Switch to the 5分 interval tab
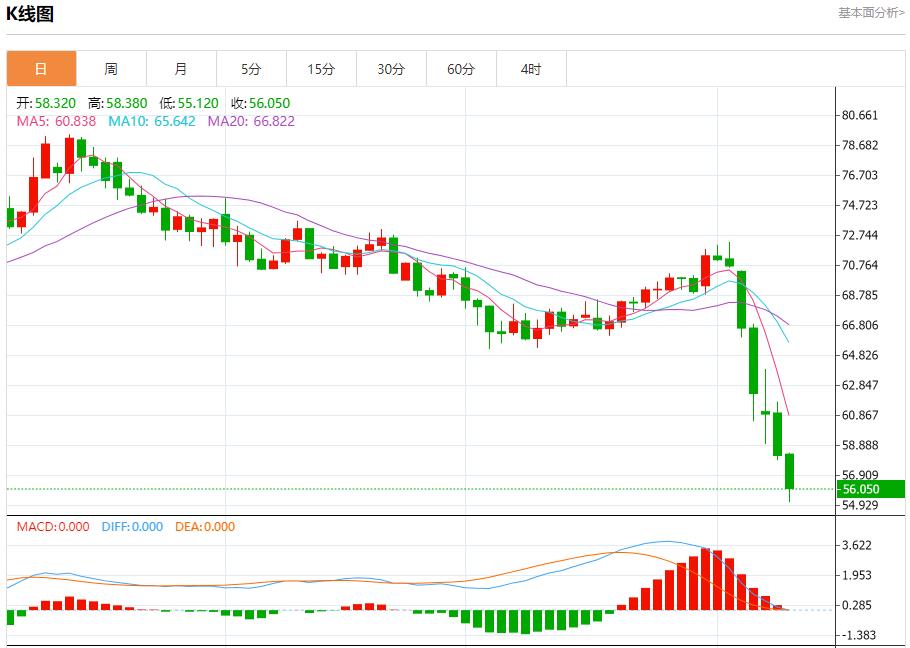910x648 pixels. [x=251, y=69]
